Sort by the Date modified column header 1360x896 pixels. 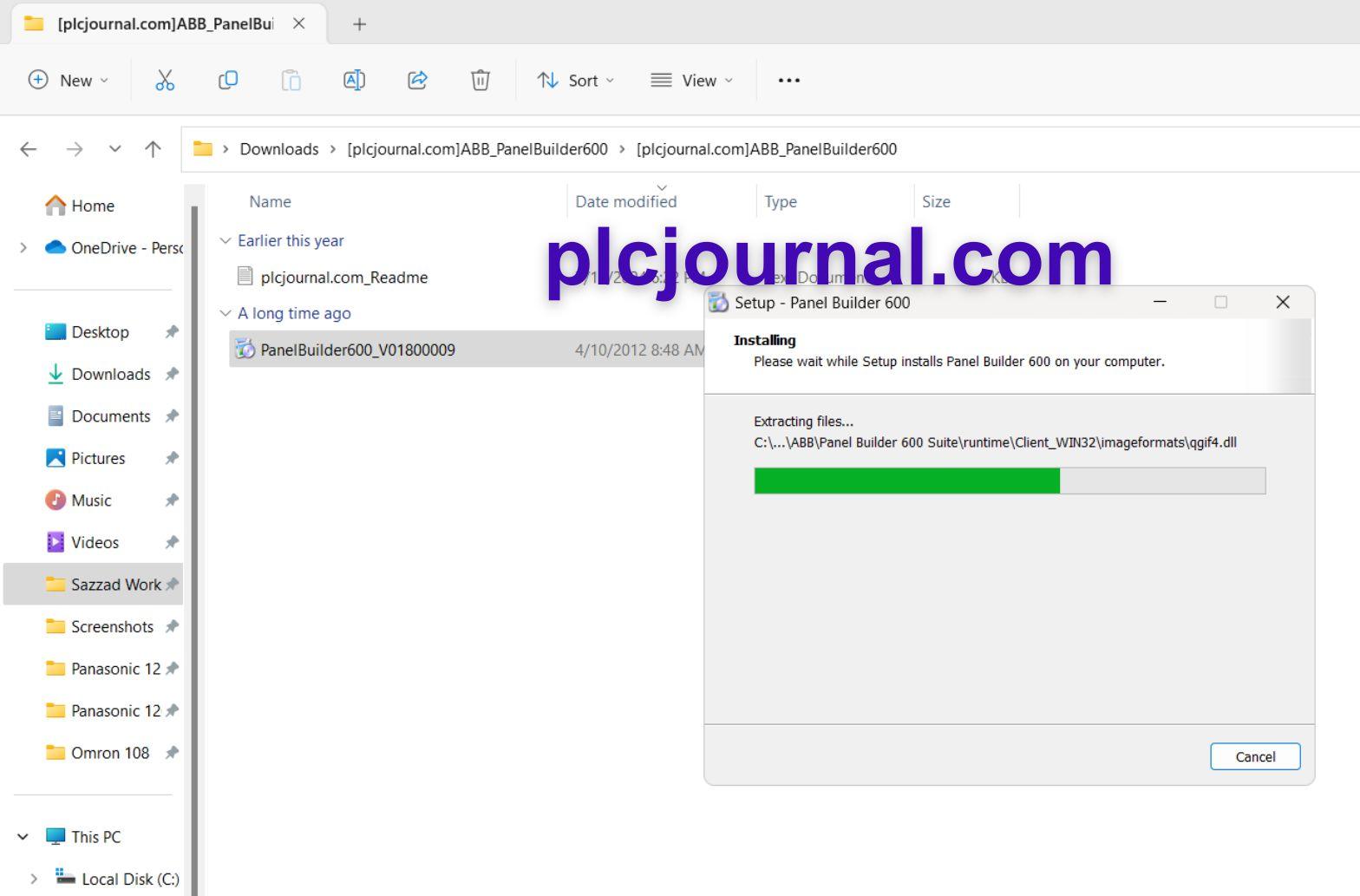coord(626,201)
